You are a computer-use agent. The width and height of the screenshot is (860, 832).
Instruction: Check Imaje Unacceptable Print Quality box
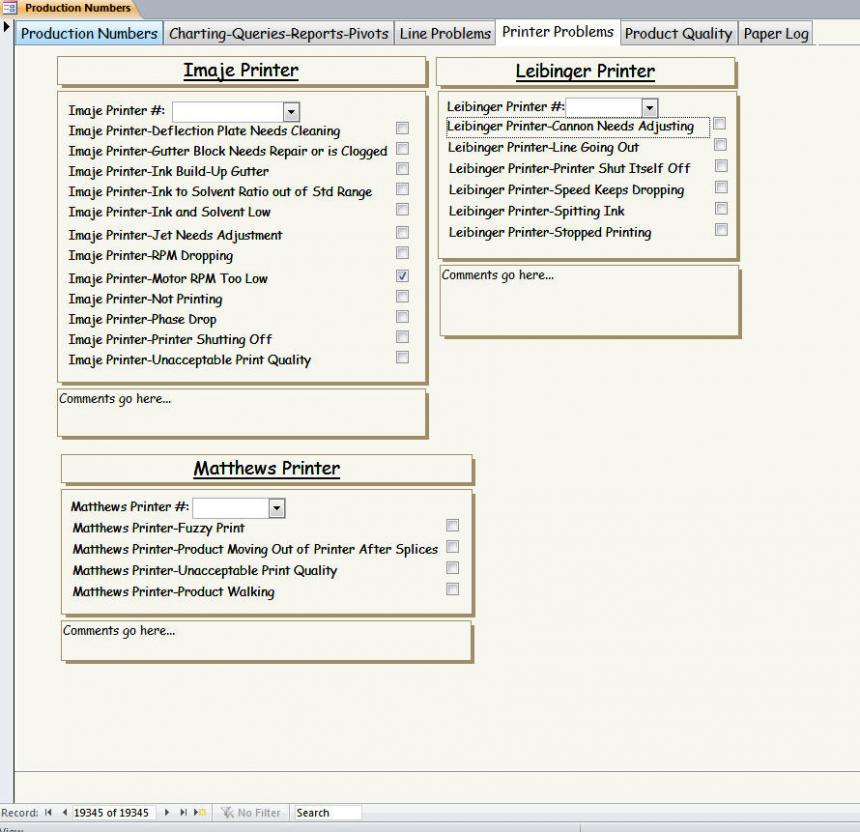(402, 358)
